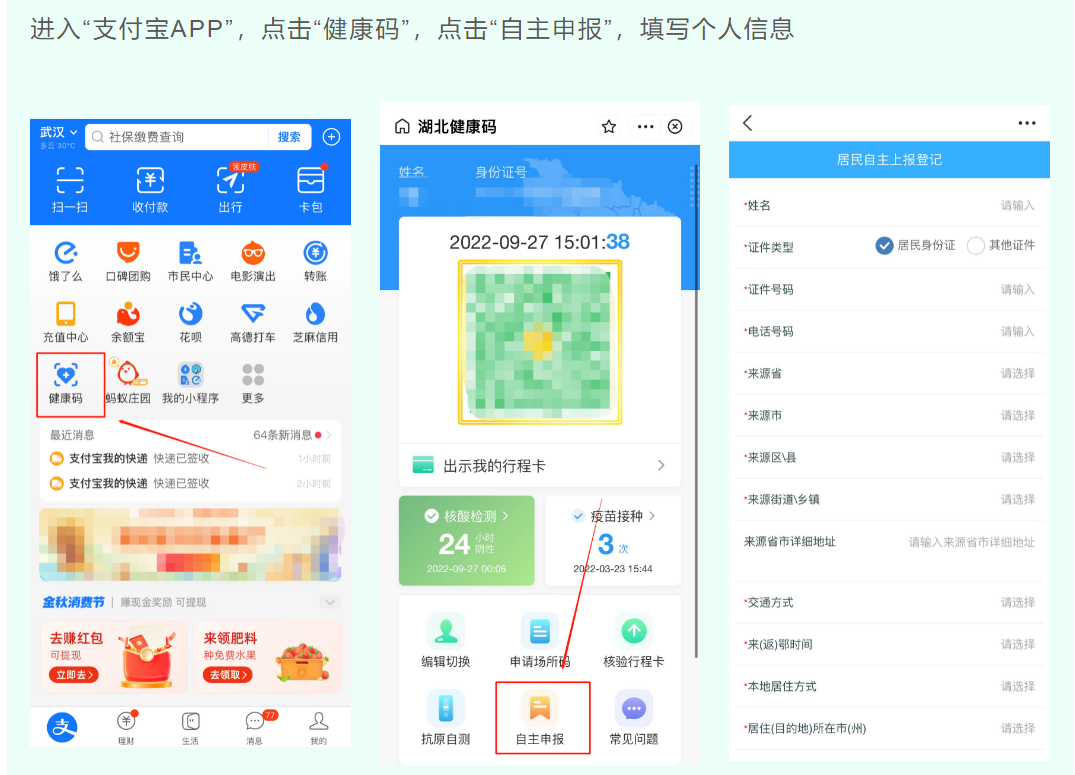Choose 来源市 selector
The image size is (1075, 775).
(x=889, y=416)
